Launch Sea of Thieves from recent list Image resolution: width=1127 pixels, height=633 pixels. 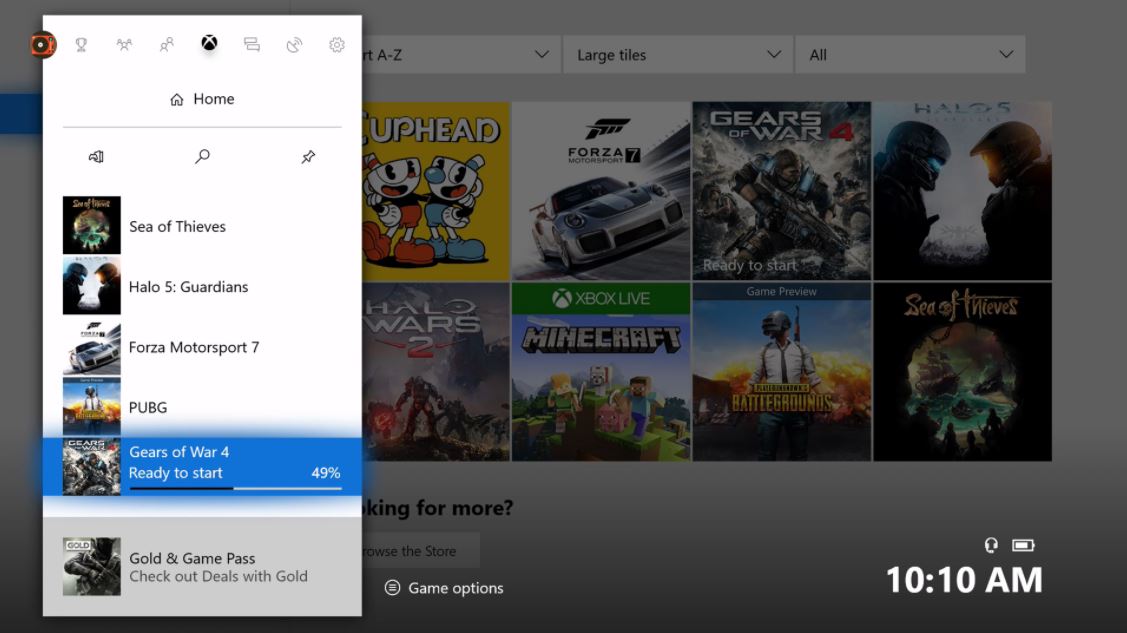202,226
